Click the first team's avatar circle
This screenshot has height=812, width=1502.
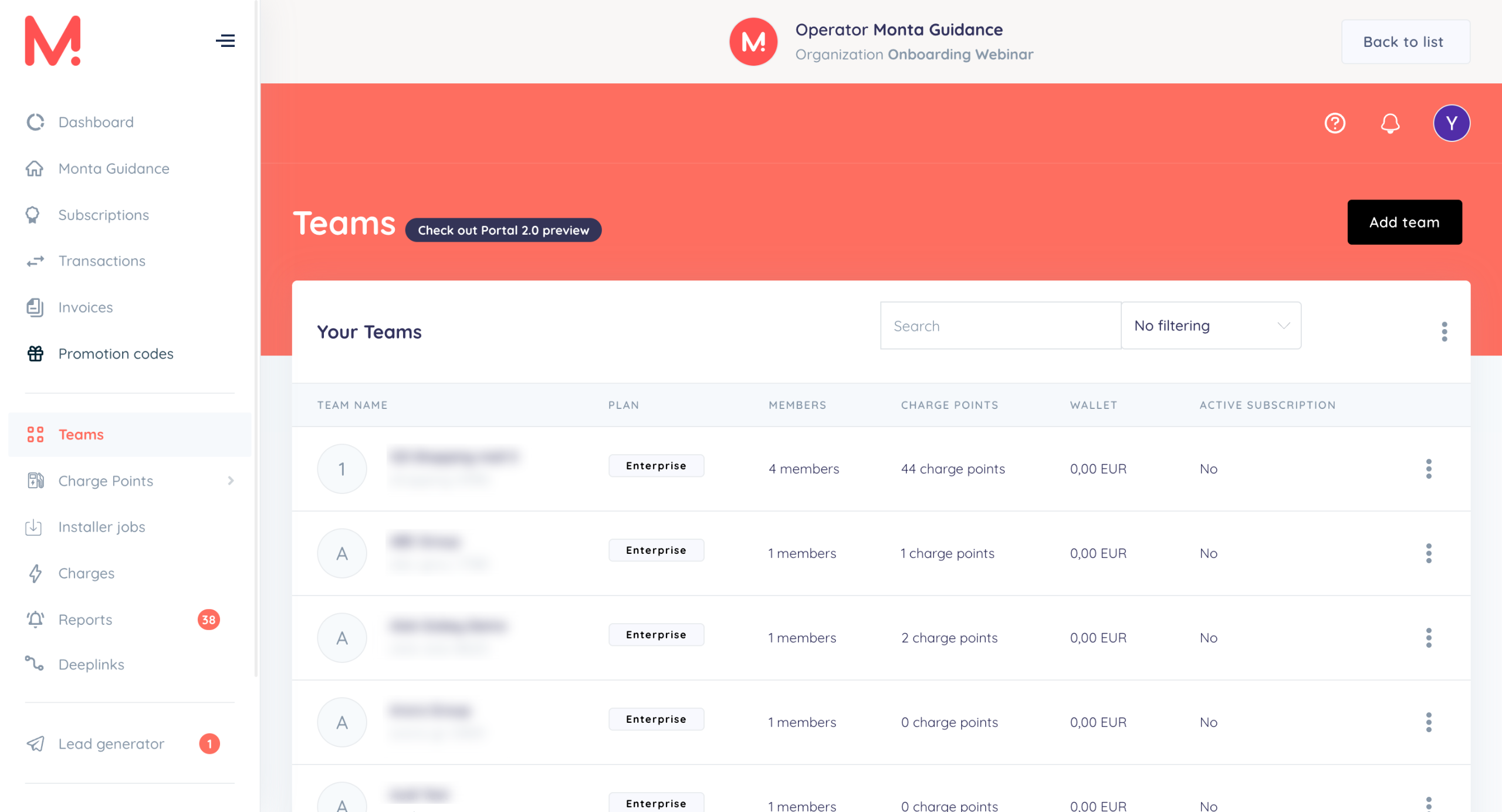[342, 469]
